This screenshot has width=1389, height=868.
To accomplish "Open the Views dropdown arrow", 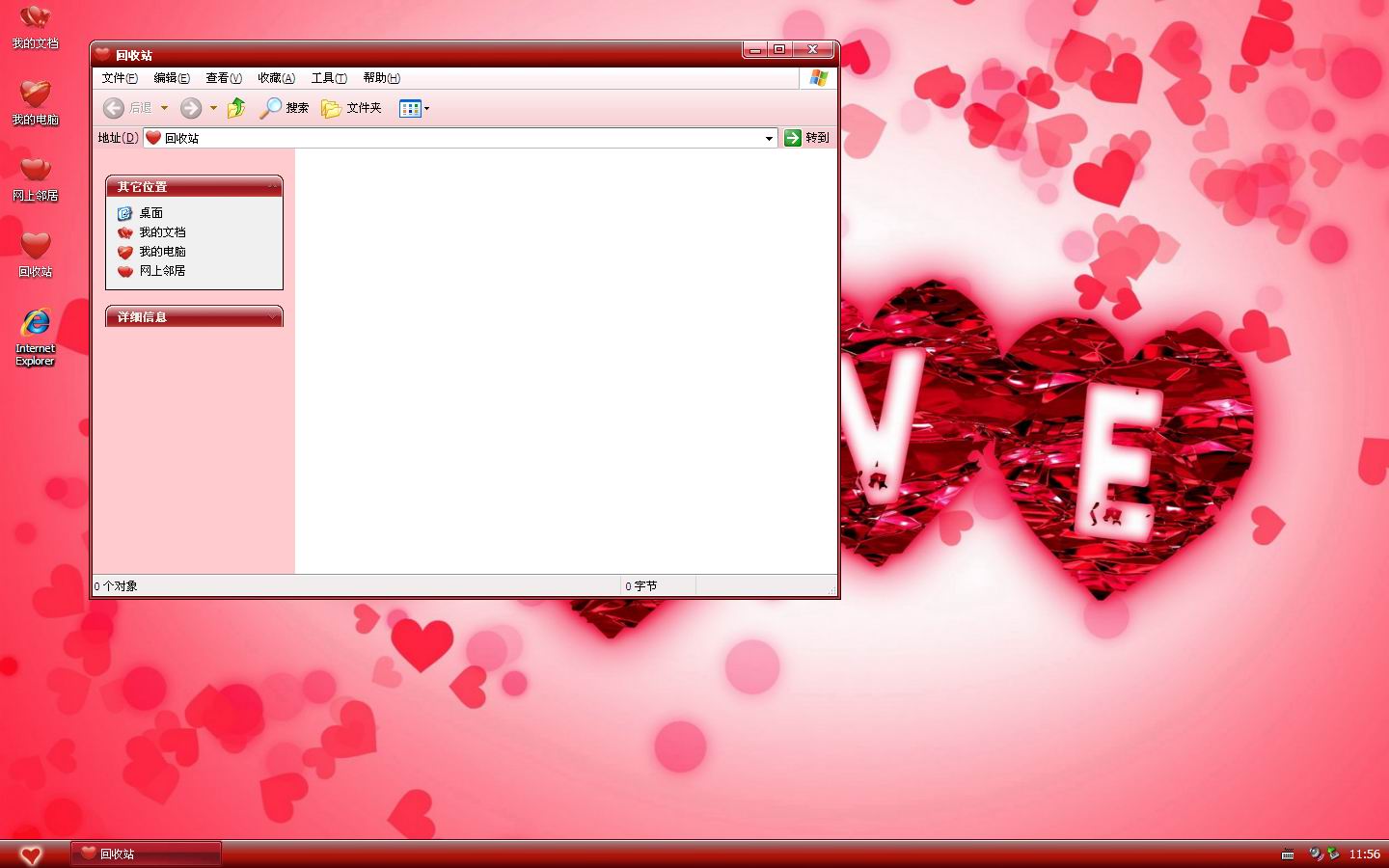I will click(x=426, y=108).
